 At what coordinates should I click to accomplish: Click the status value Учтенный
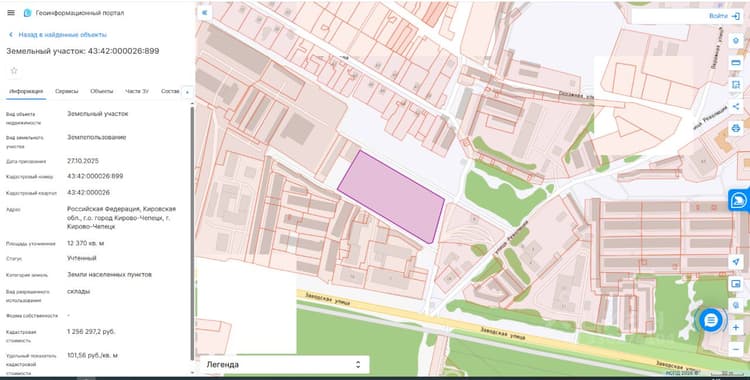point(82,258)
